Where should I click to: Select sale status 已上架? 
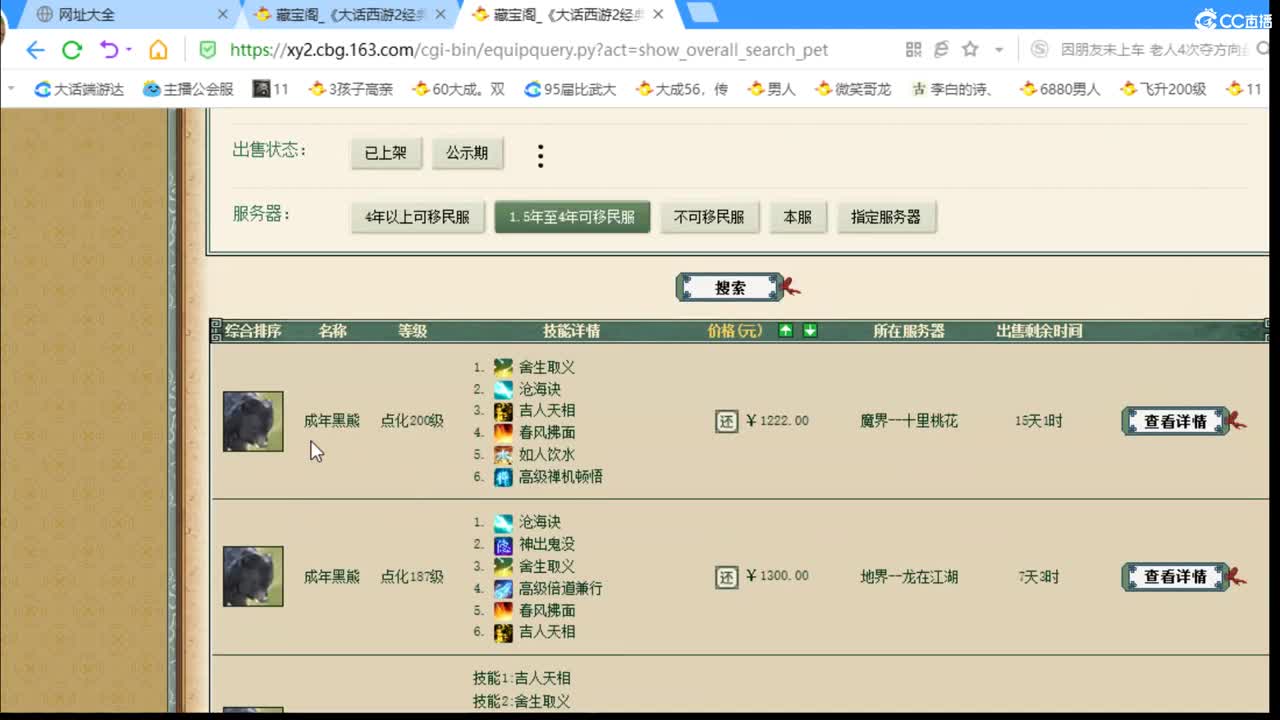[386, 153]
